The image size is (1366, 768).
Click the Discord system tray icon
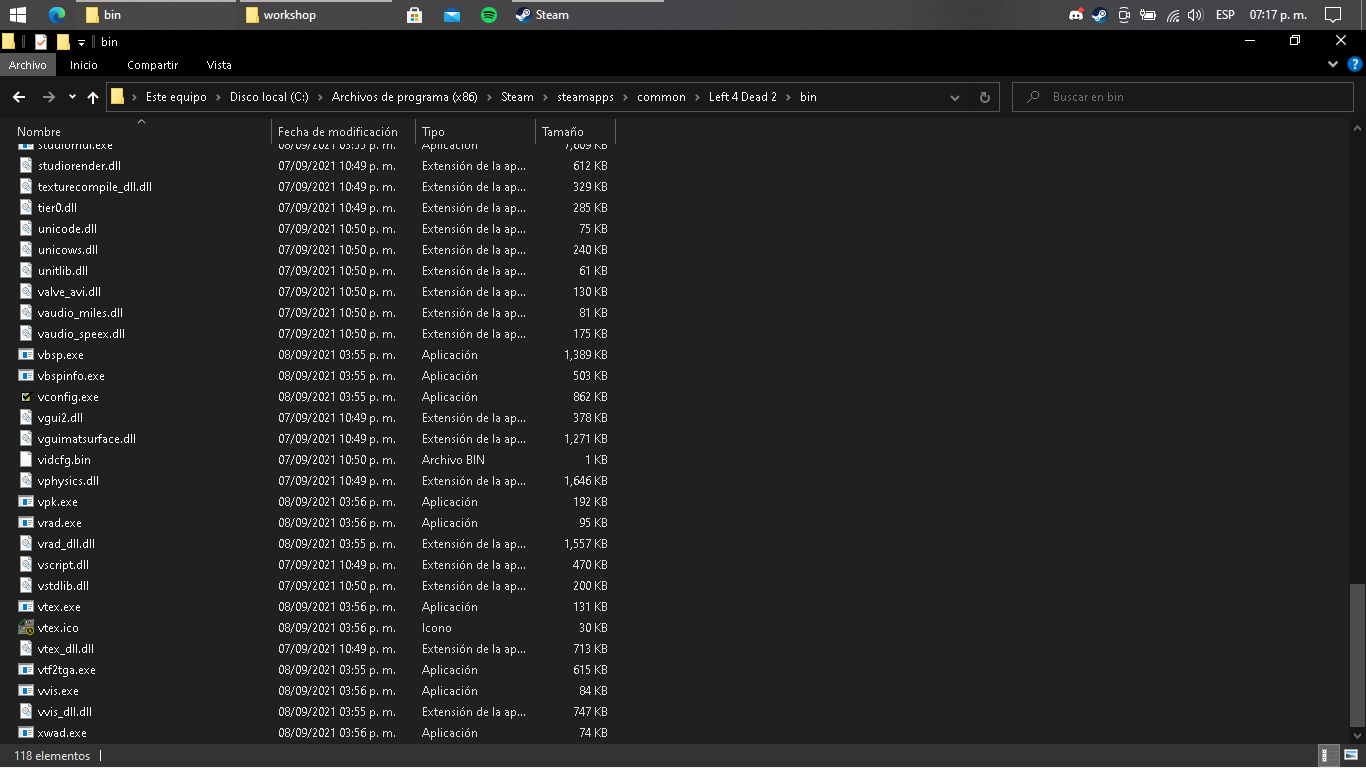[x=1076, y=15]
